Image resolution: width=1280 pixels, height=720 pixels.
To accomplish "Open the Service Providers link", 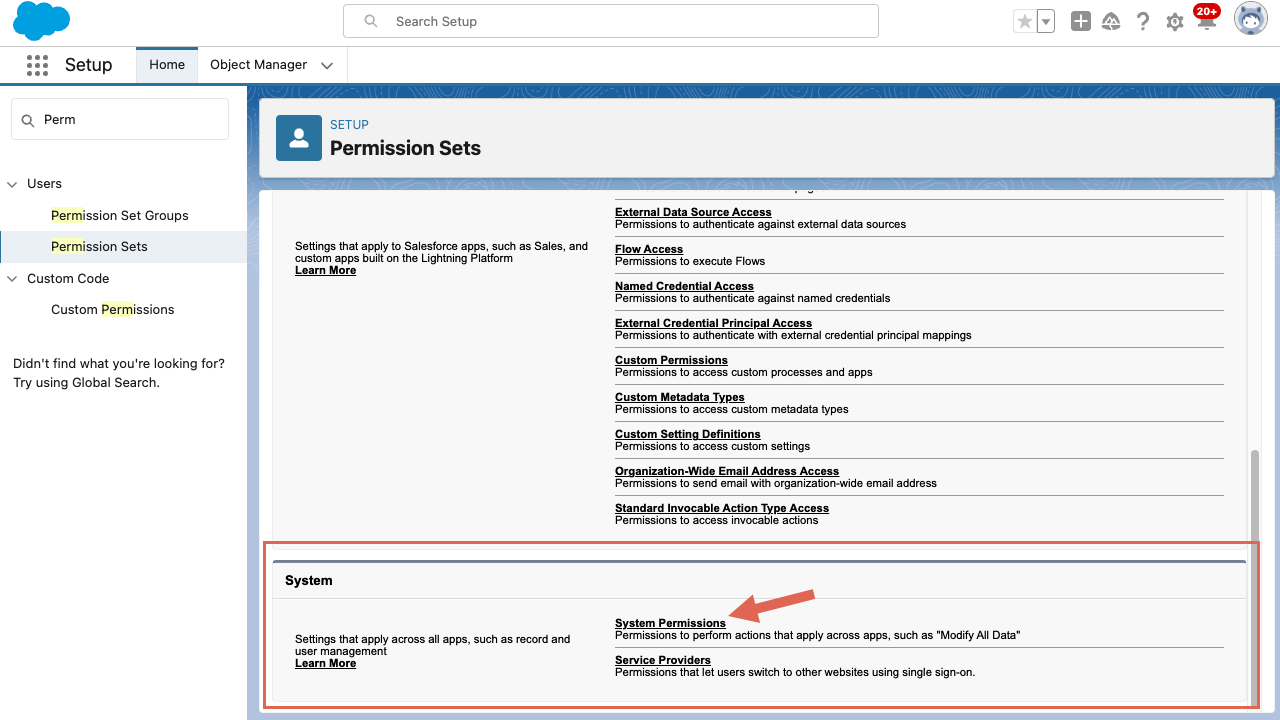I will pos(663,660).
